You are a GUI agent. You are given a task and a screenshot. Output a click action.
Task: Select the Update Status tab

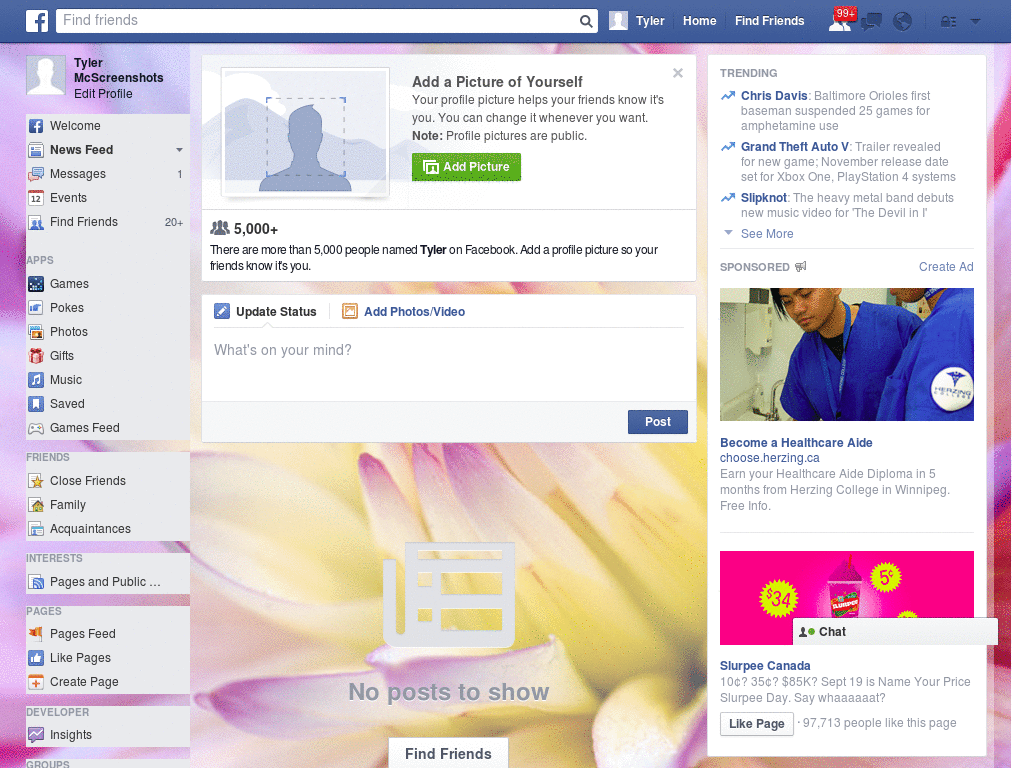265,312
